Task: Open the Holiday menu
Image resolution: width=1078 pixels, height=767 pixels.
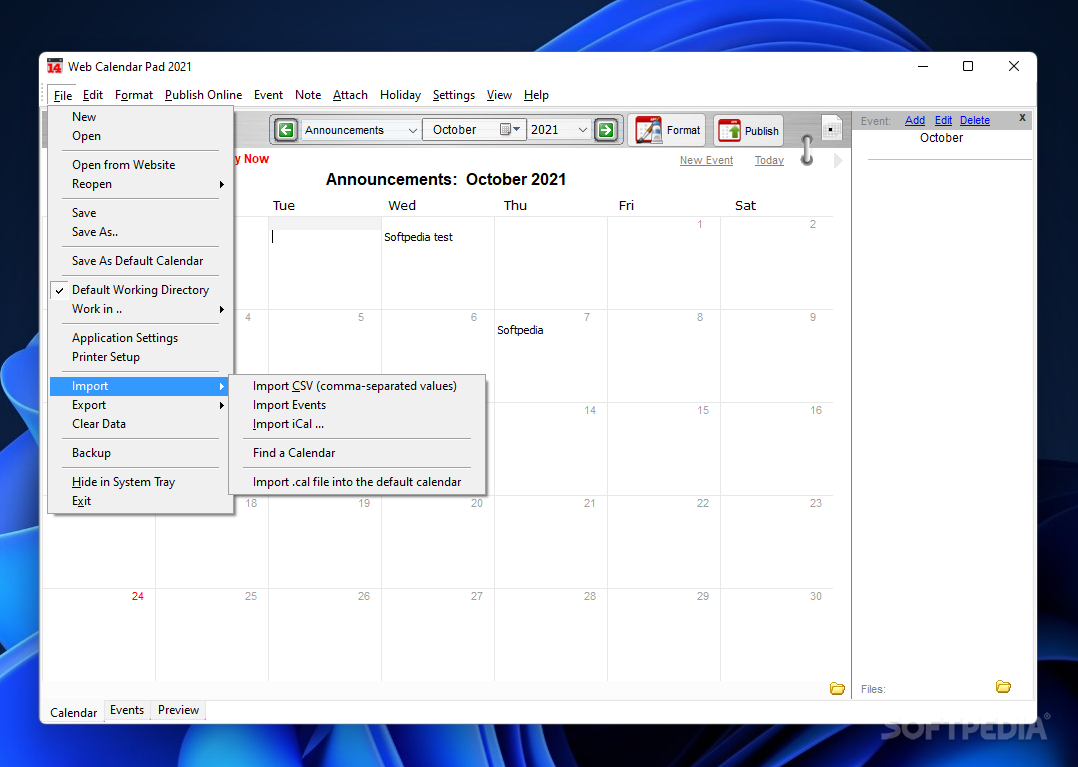Action: tap(400, 95)
